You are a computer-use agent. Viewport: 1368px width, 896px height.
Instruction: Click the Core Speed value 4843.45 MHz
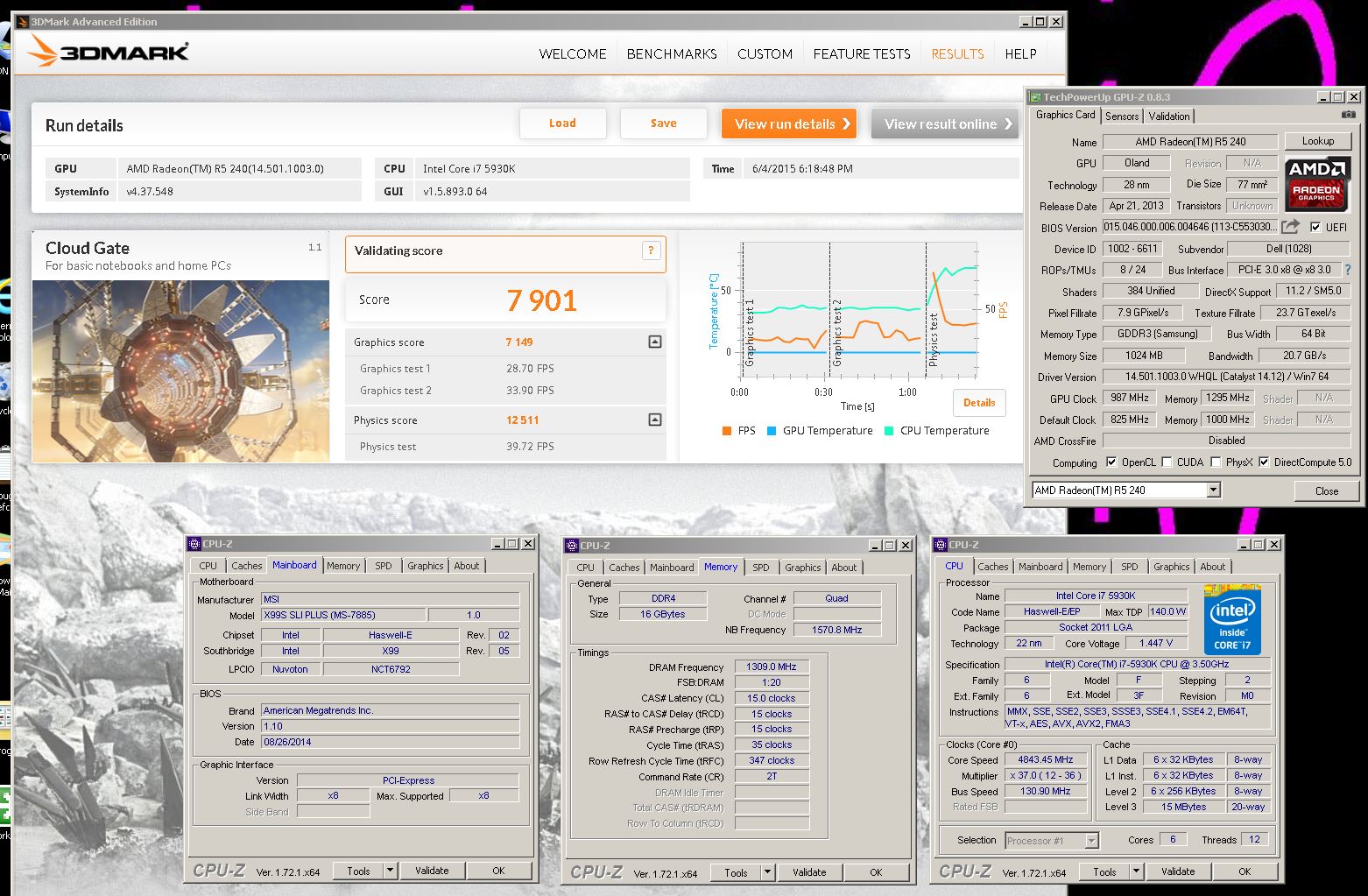coord(1046,759)
